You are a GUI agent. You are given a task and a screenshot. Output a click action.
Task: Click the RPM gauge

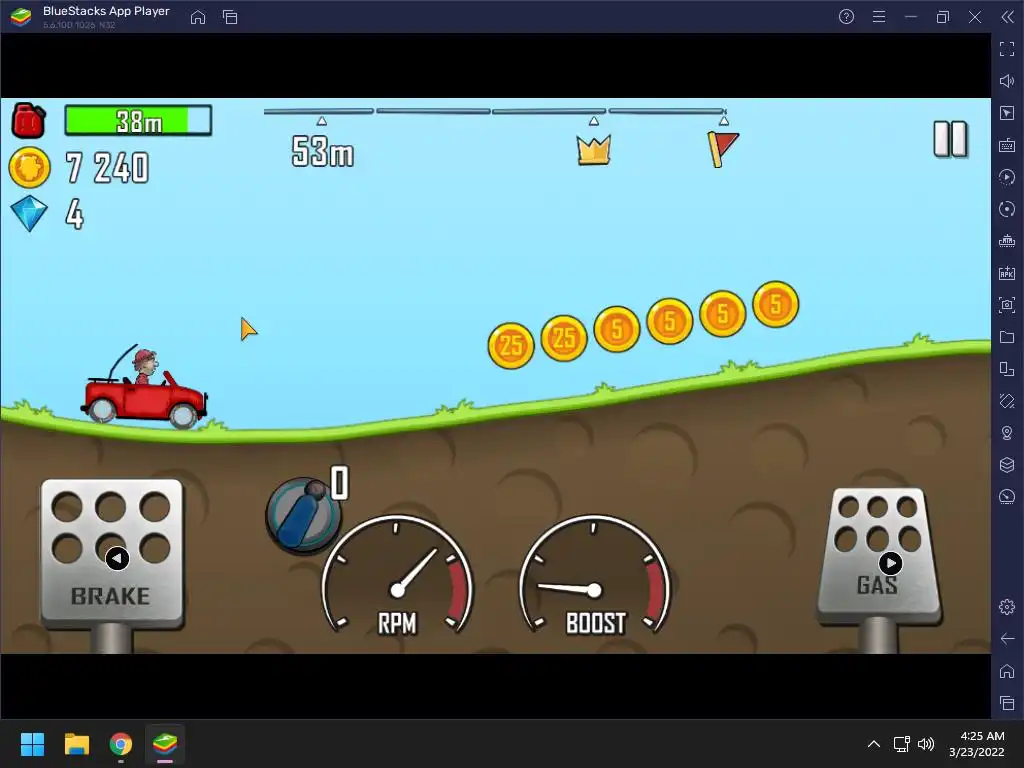tap(397, 576)
